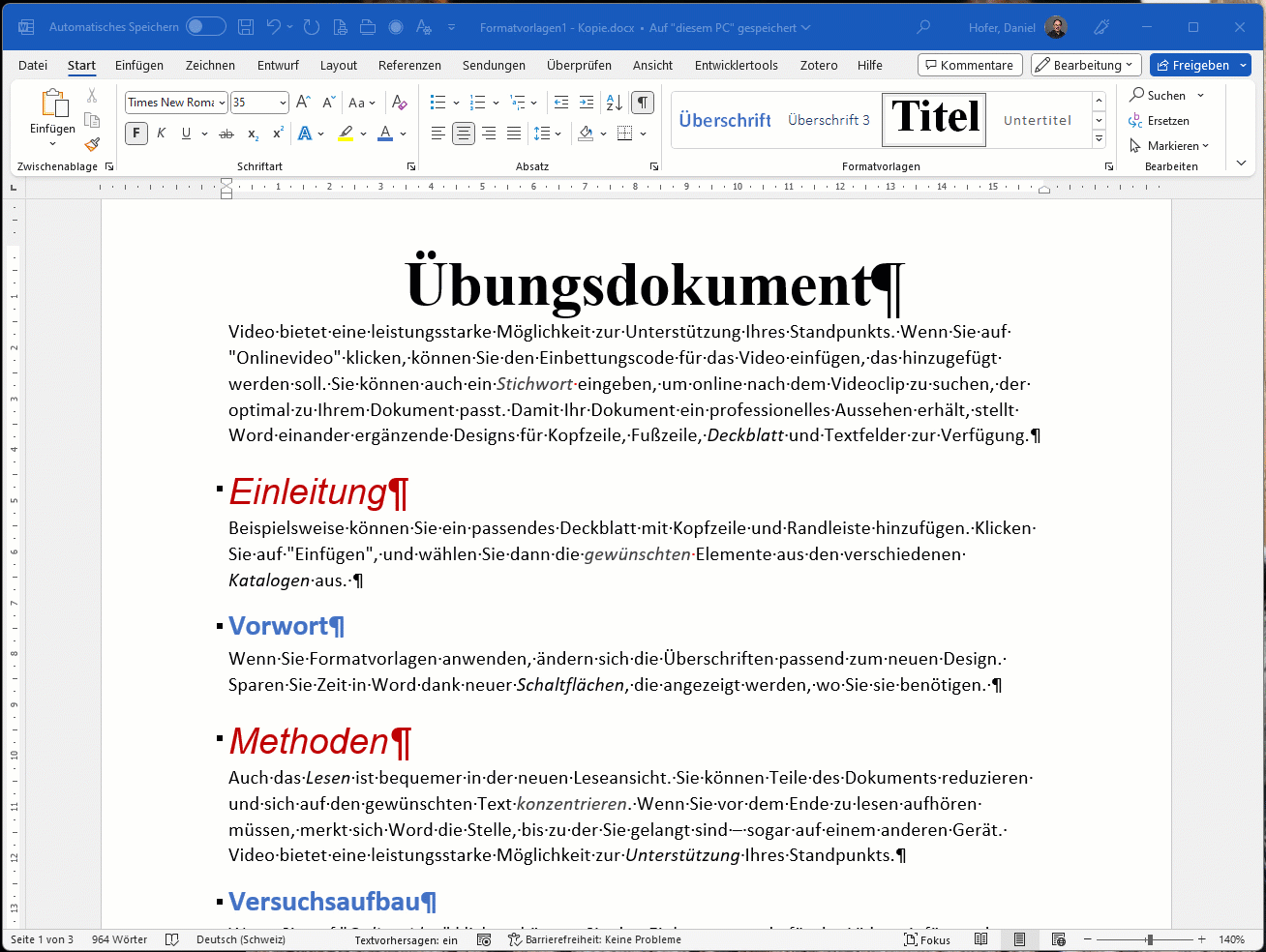This screenshot has height=952, width=1266.
Task: Toggle the paragraph marks display button
Action: [x=642, y=103]
